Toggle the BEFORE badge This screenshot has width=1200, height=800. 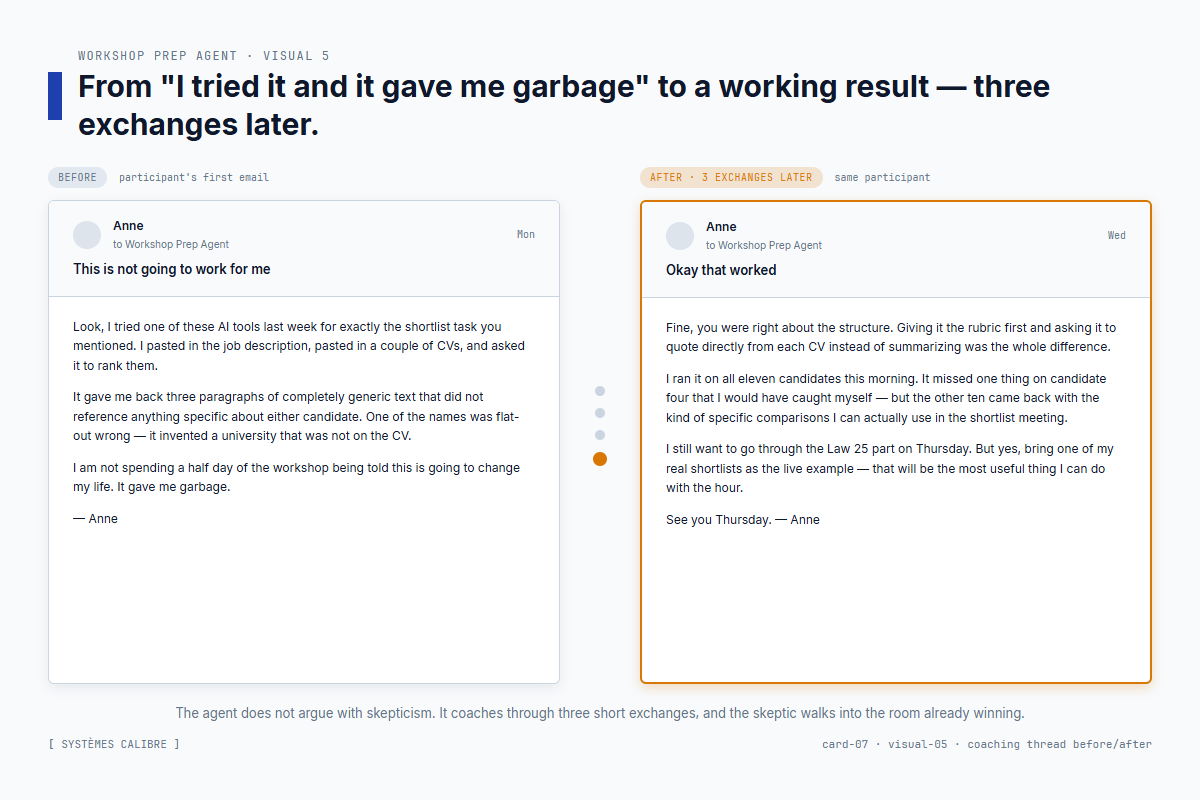click(77, 177)
